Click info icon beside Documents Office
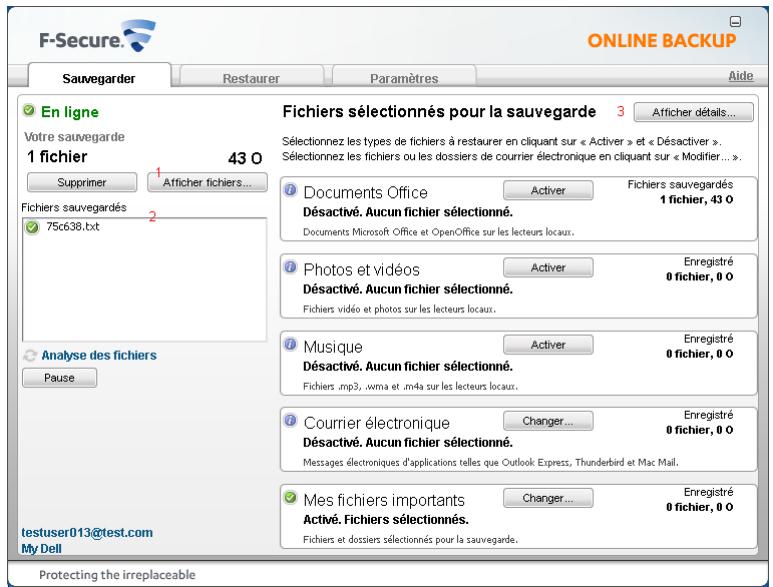The image size is (773, 587). [x=291, y=190]
